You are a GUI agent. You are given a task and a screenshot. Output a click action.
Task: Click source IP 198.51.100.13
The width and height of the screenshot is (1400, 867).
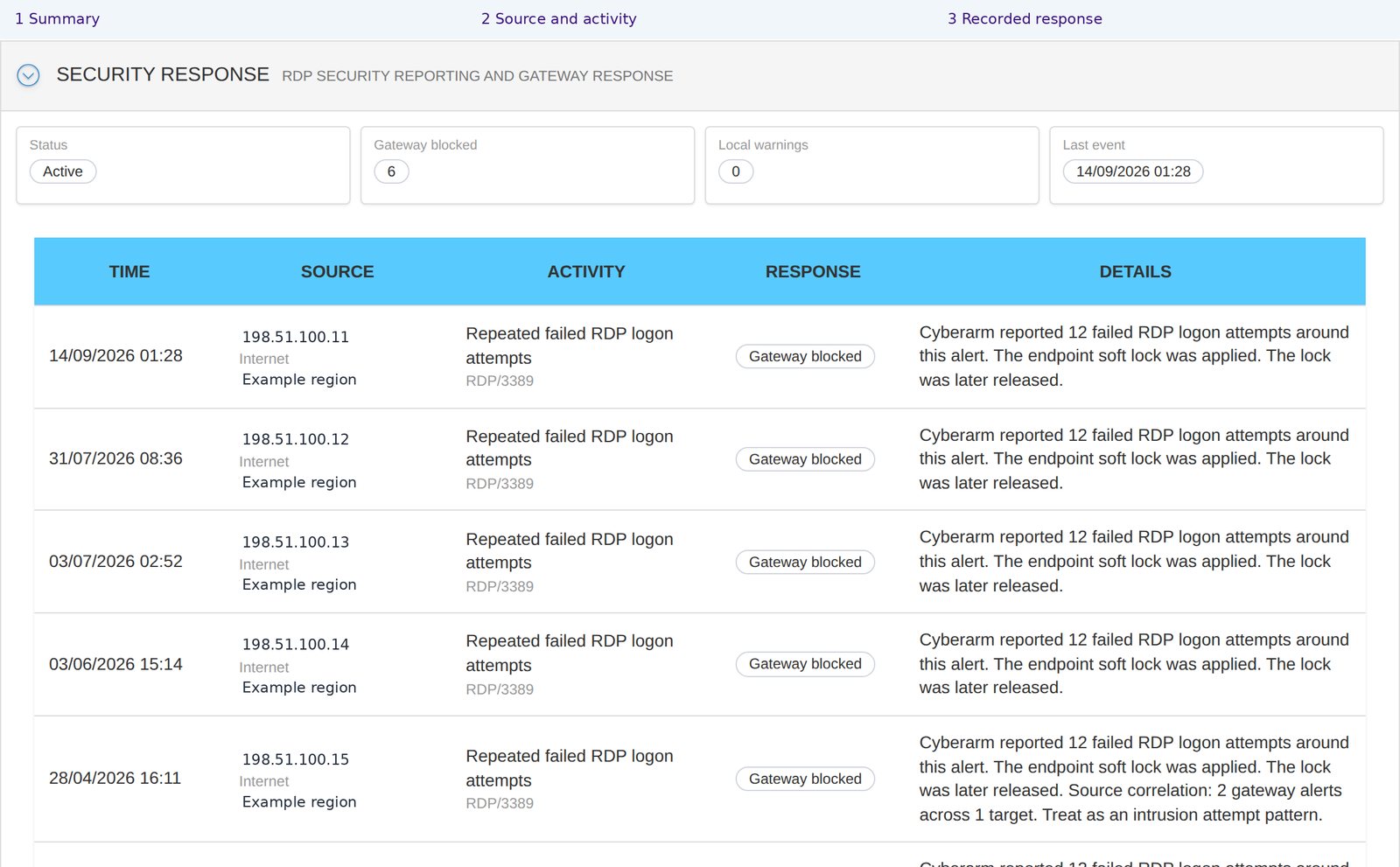tap(295, 542)
